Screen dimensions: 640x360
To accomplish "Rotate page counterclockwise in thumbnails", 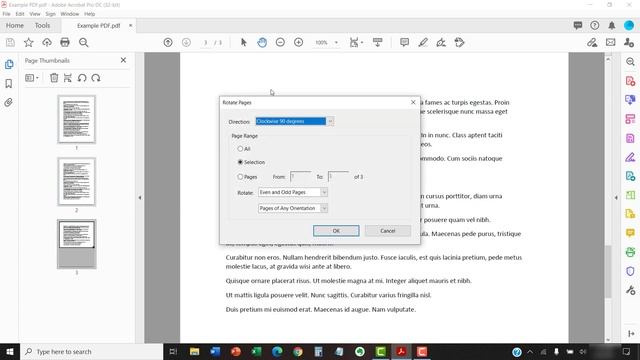I will [x=82, y=78].
